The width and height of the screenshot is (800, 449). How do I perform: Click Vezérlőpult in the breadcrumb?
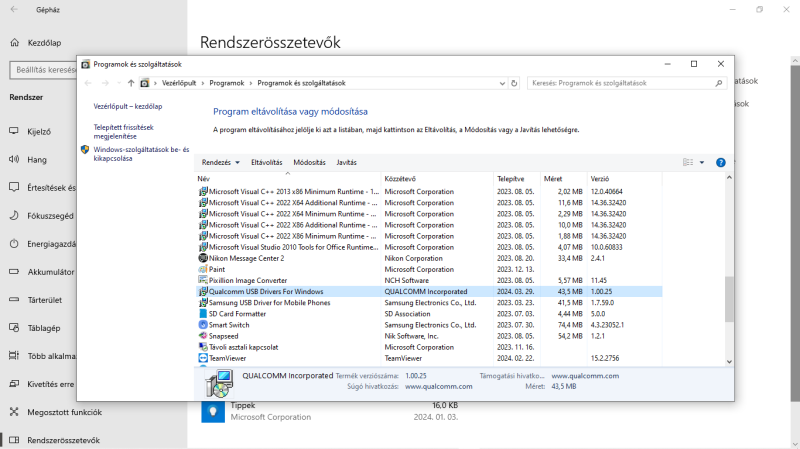coord(179,83)
